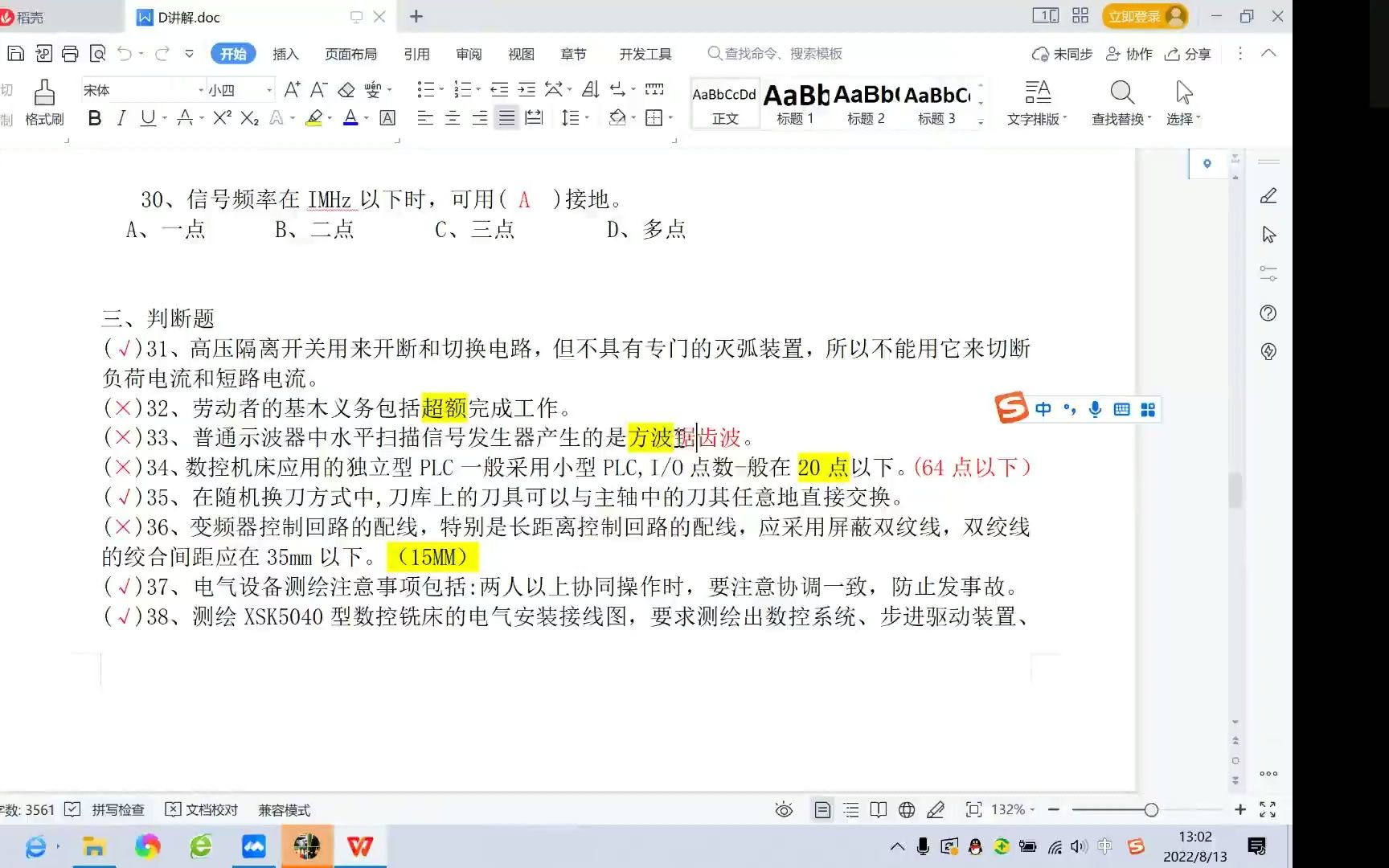Apply Subscript formatting

249,118
